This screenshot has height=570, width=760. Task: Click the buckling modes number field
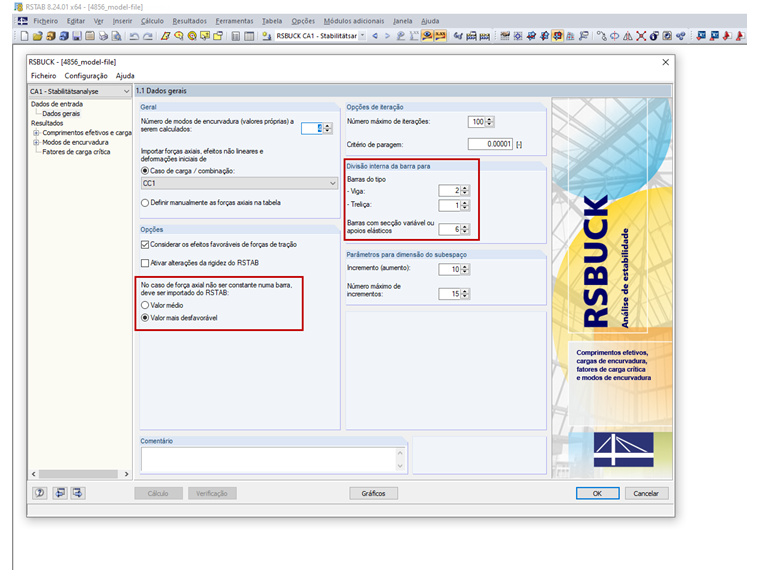pyautogui.click(x=312, y=128)
